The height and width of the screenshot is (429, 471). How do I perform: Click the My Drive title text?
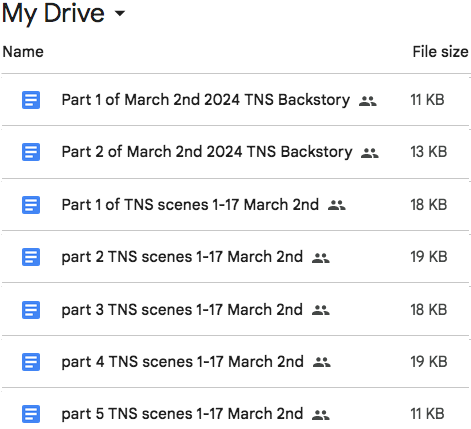pos(53,13)
